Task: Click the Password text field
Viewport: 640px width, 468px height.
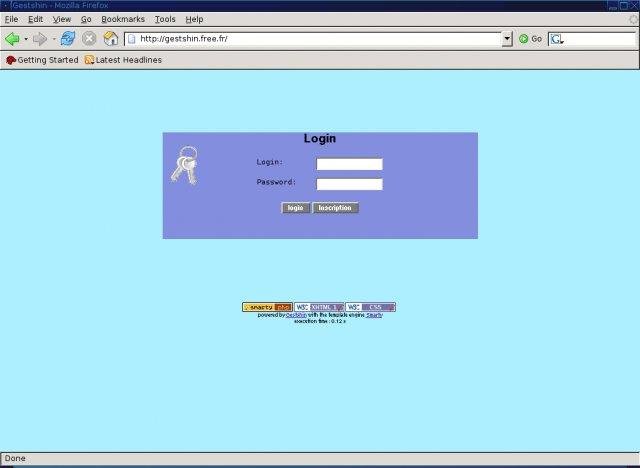Action: click(349, 184)
